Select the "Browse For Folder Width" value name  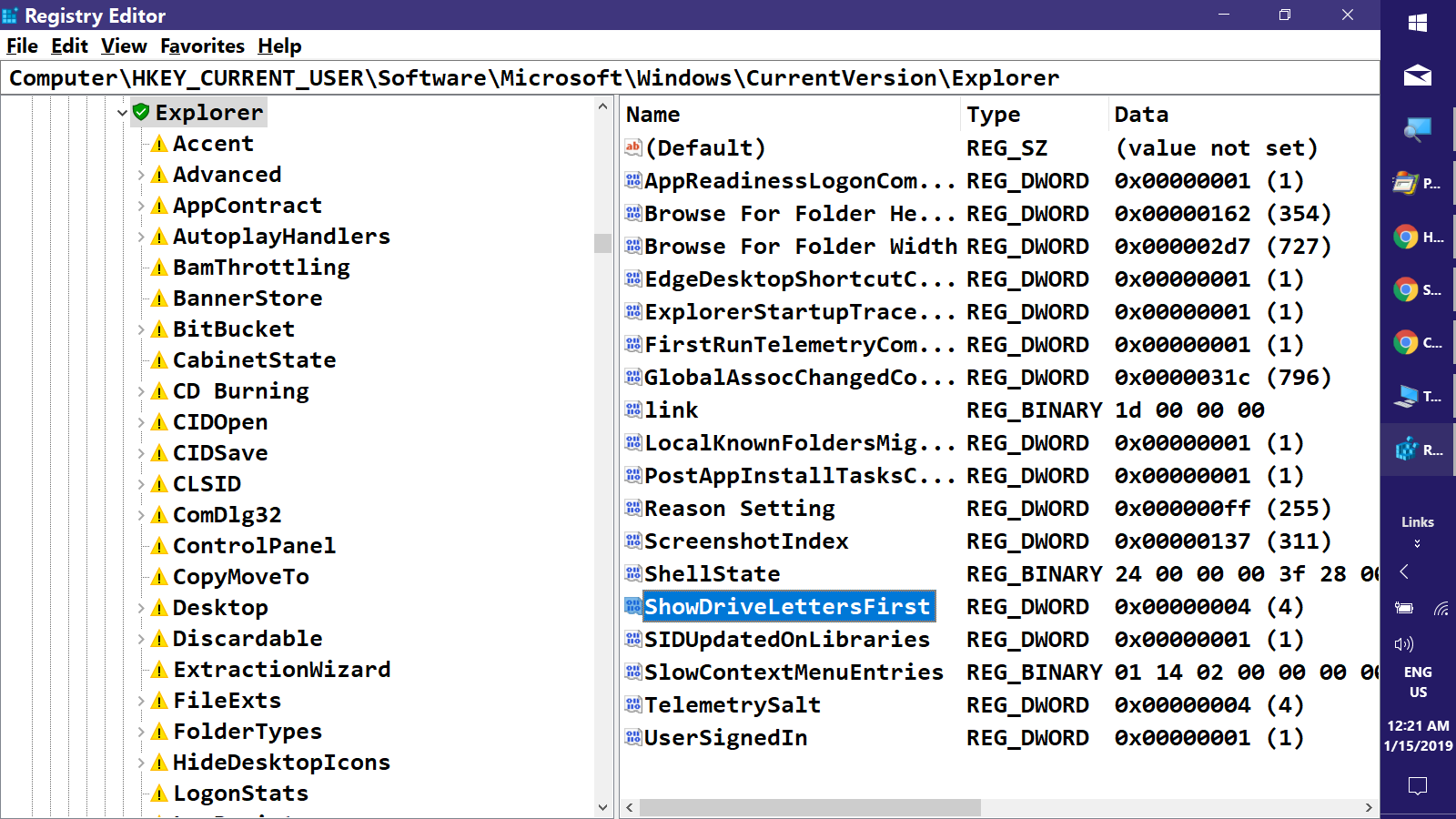[801, 246]
